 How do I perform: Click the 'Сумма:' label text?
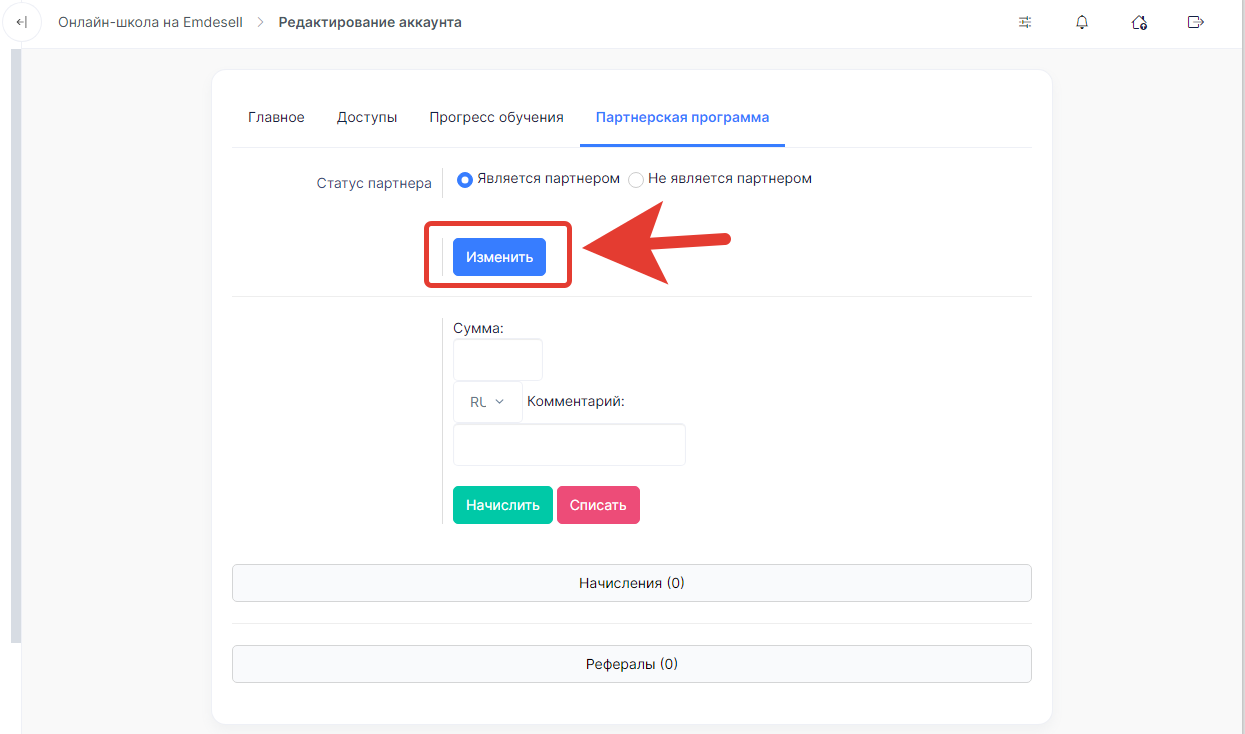click(x=479, y=328)
